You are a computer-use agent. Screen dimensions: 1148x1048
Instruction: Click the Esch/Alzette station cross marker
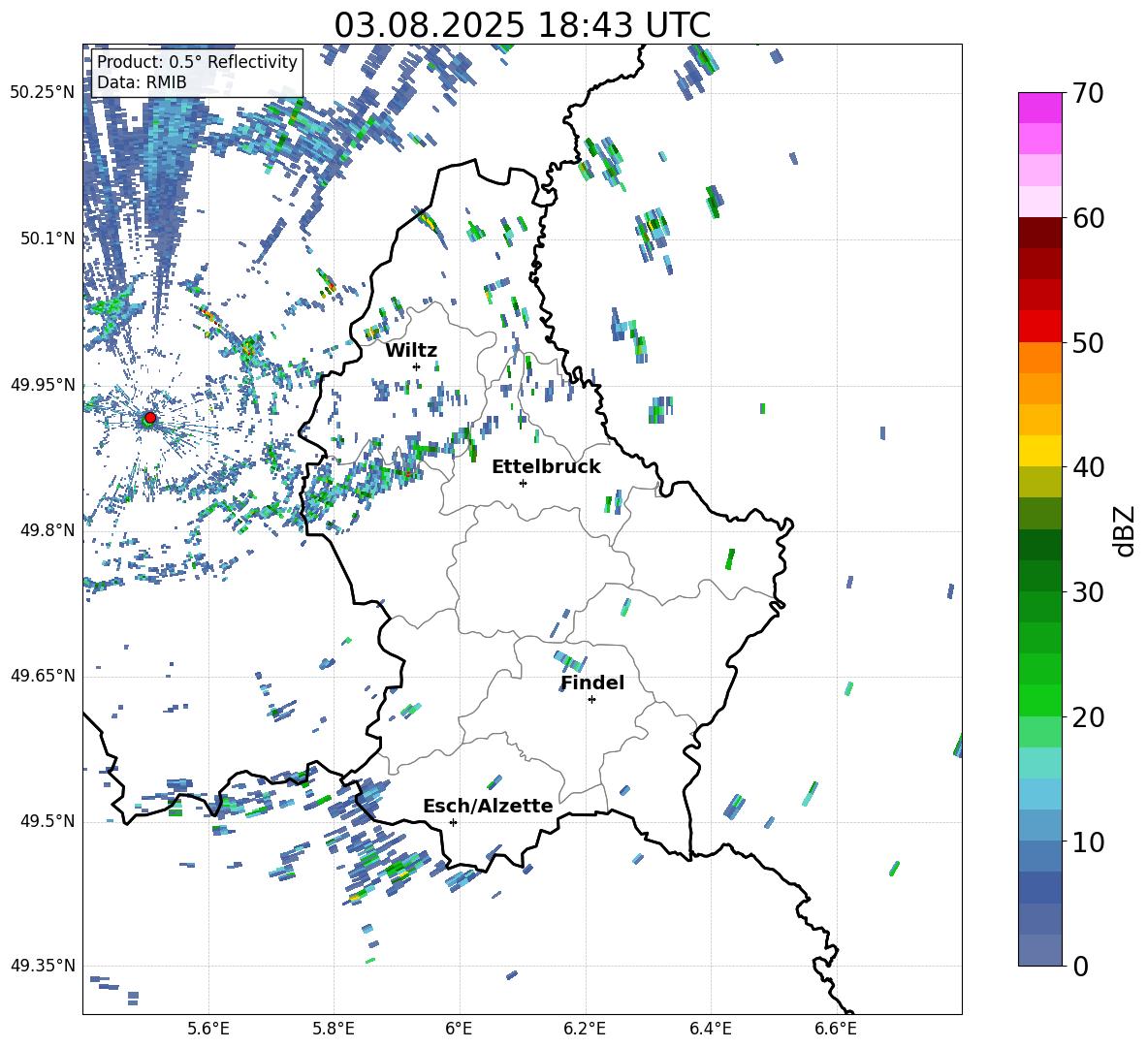453,822
